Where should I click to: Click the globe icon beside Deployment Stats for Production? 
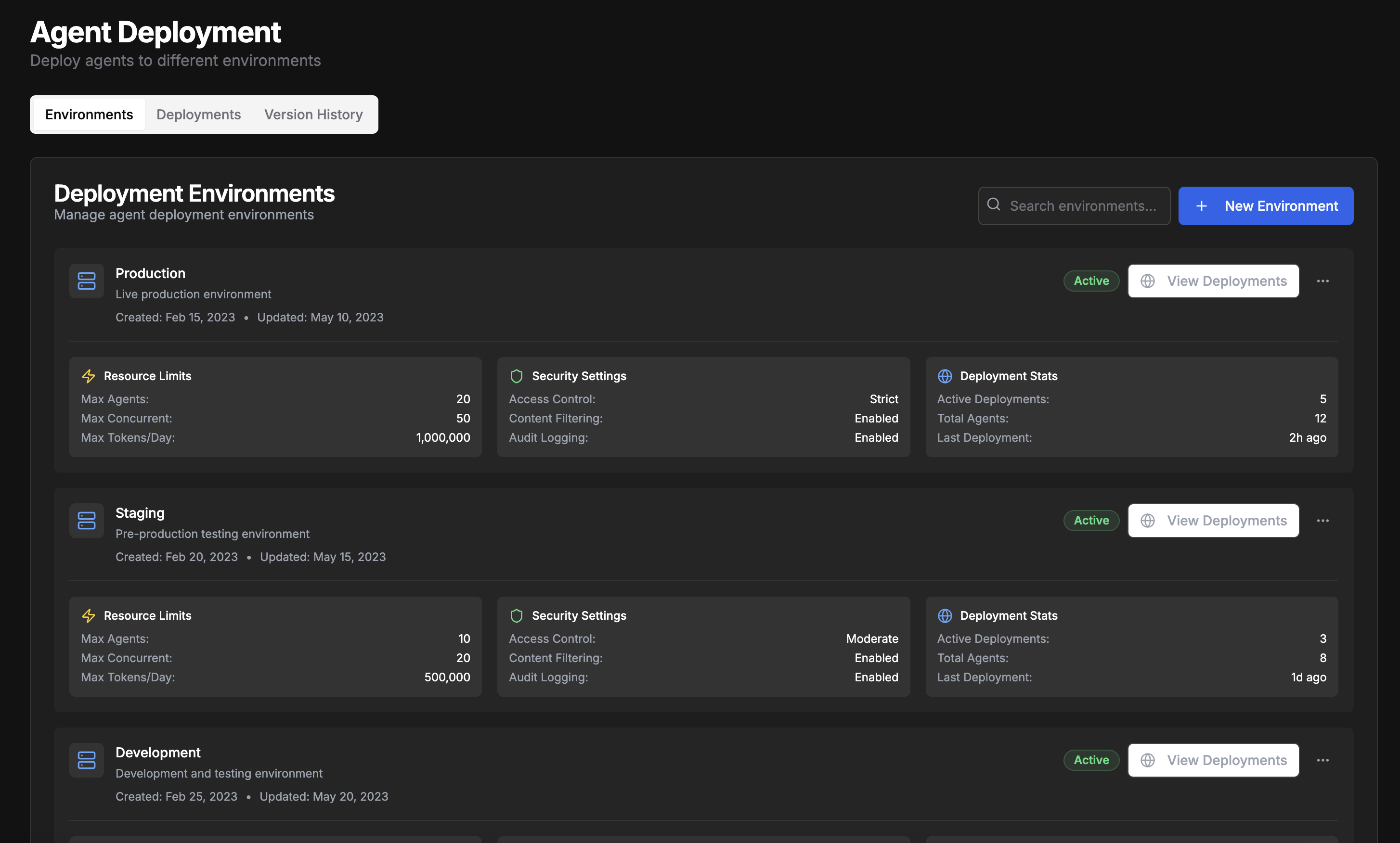pos(945,376)
